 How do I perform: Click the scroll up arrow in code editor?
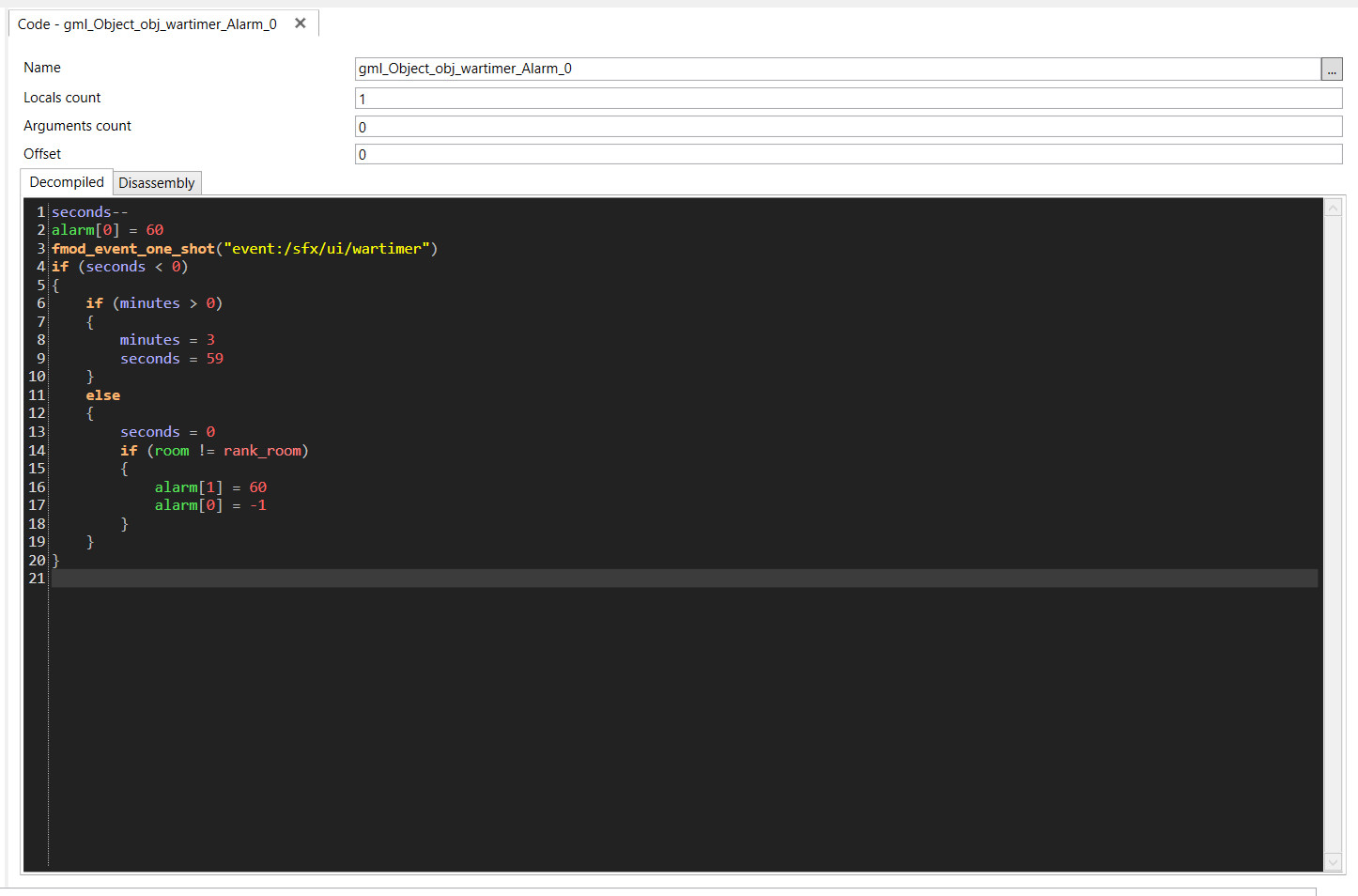pyautogui.click(x=1333, y=208)
